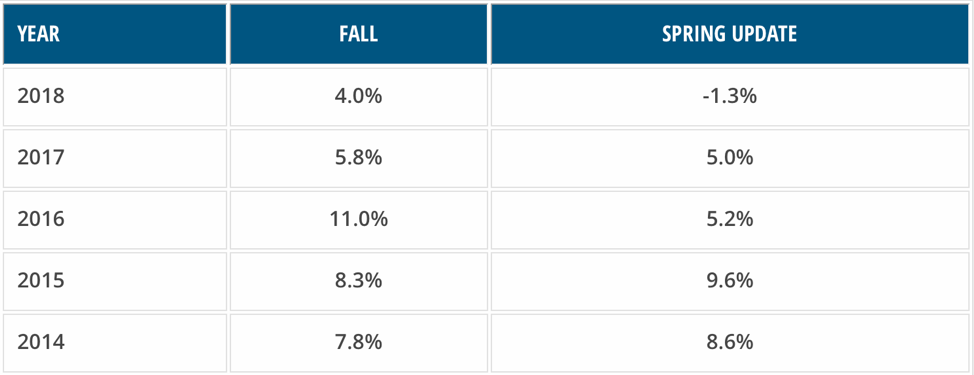Image resolution: width=974 pixels, height=375 pixels.
Task: Select the 2016 year cell
Action: 115,220
